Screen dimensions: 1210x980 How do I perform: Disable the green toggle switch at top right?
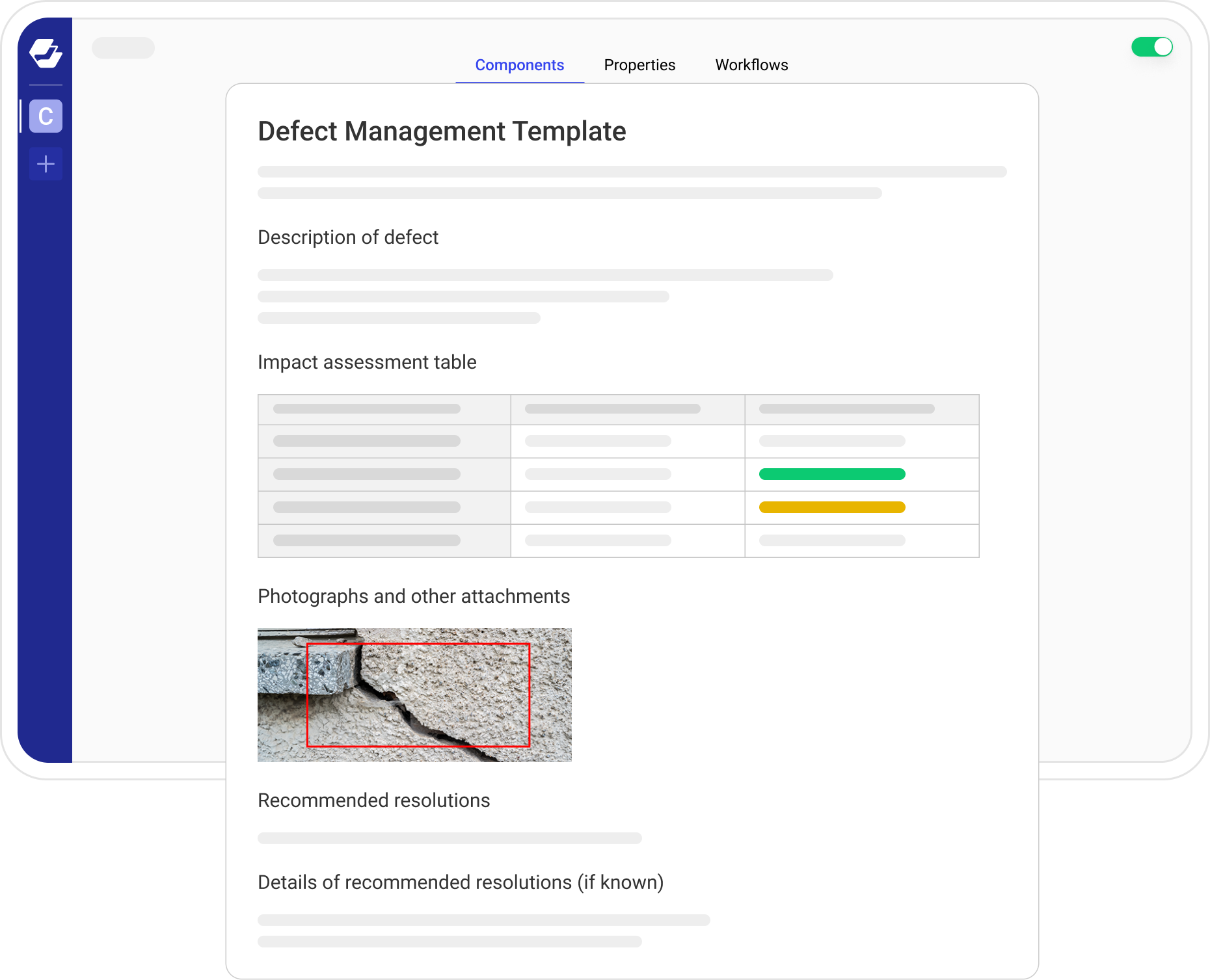click(1152, 47)
